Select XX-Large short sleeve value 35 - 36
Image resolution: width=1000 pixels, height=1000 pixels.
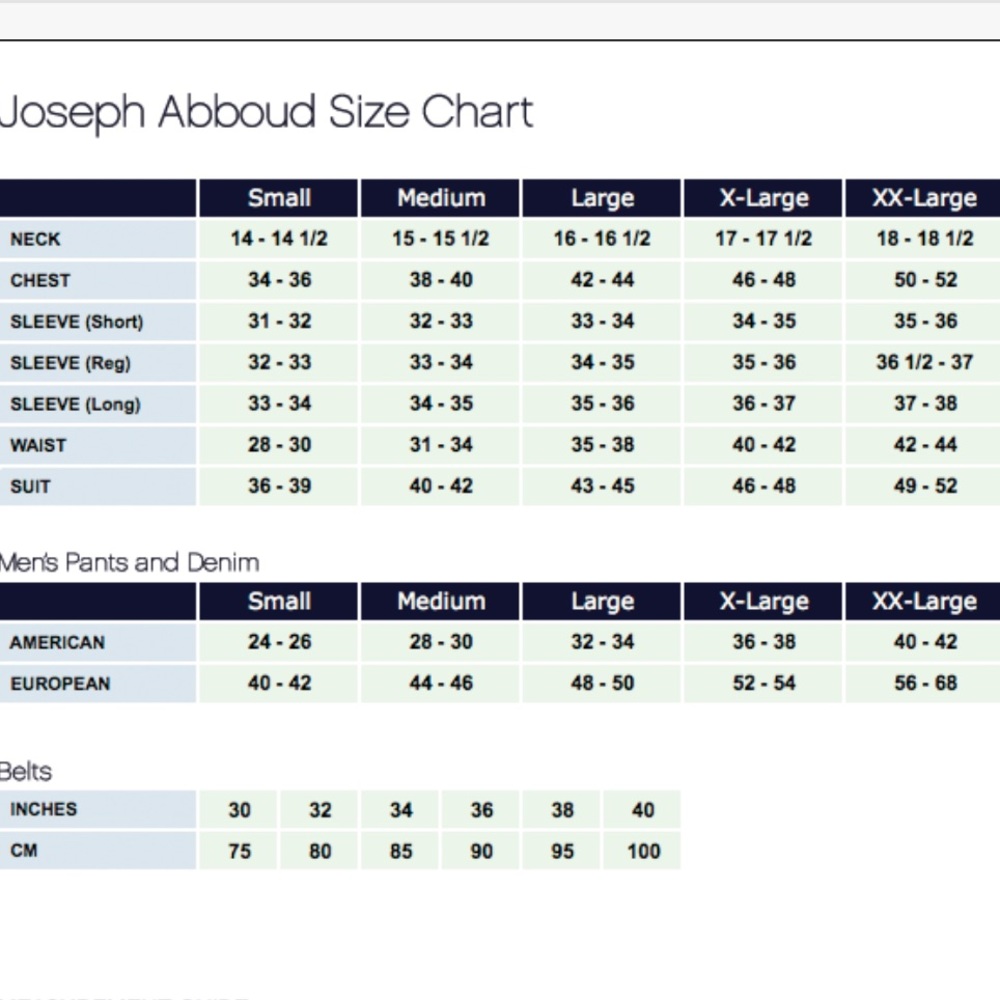(x=925, y=321)
